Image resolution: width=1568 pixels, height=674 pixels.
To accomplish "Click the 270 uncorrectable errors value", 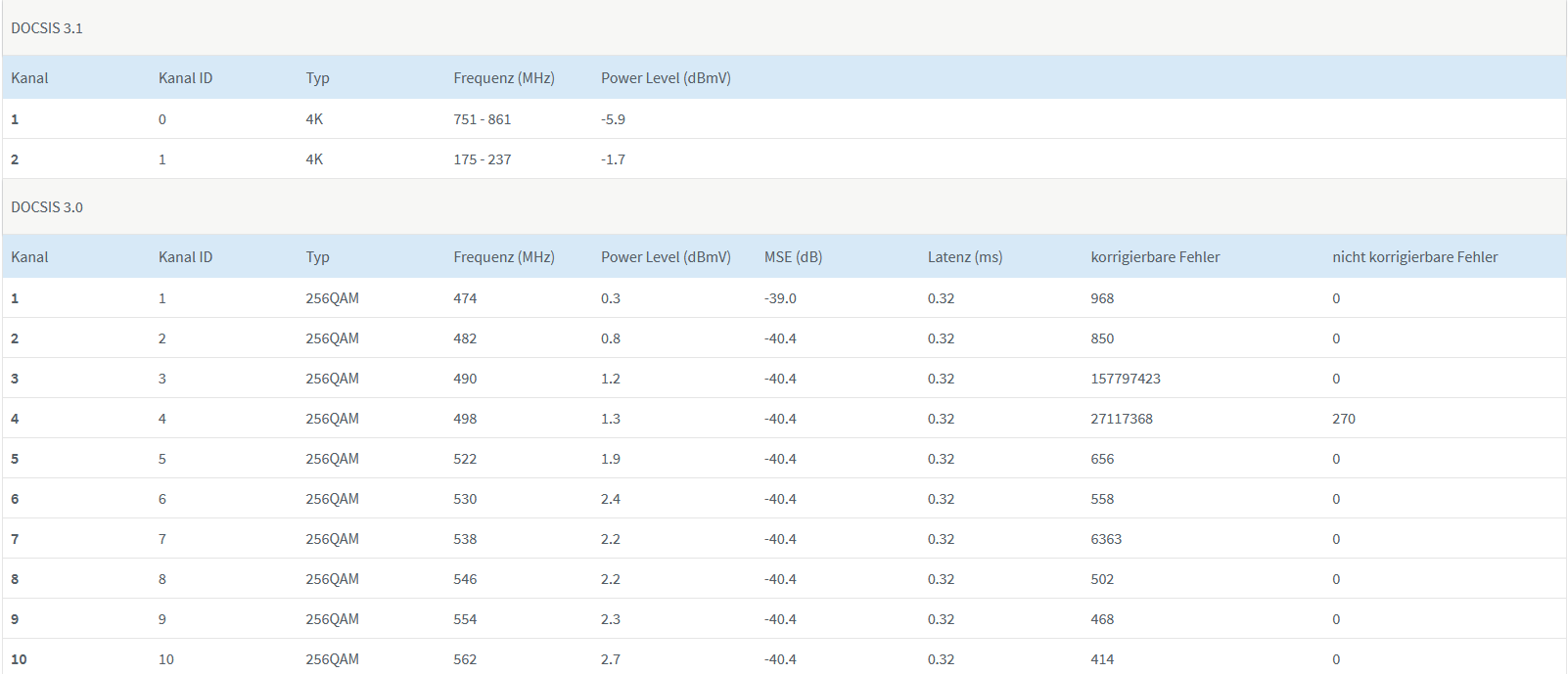I will [1344, 419].
